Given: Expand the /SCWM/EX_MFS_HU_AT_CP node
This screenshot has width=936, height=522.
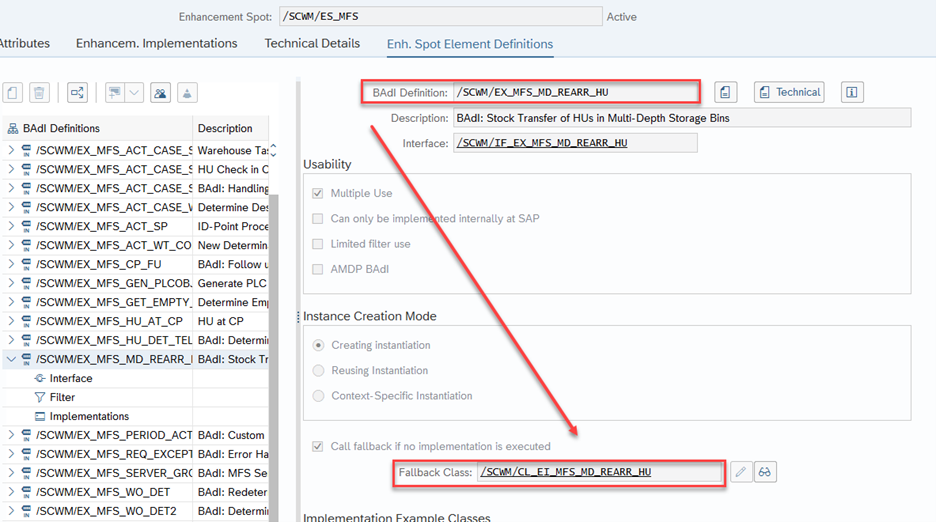Looking at the screenshot, I should (11, 321).
